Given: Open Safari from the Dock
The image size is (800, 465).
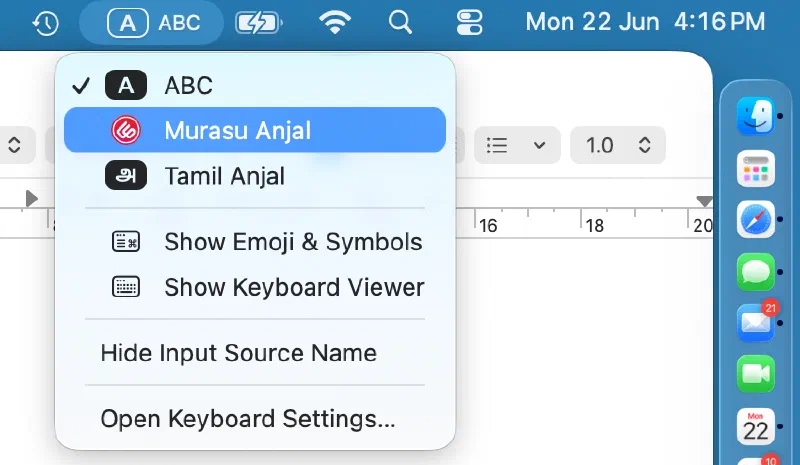Looking at the screenshot, I should (x=756, y=219).
